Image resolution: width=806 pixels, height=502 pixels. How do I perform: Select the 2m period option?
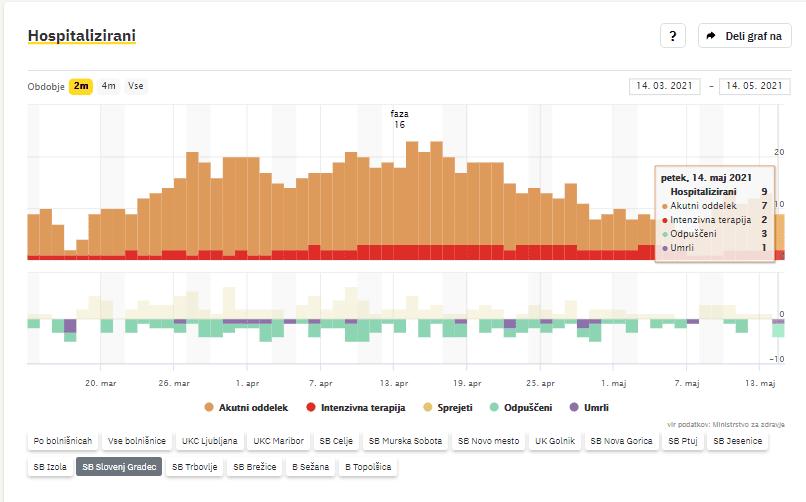81,86
